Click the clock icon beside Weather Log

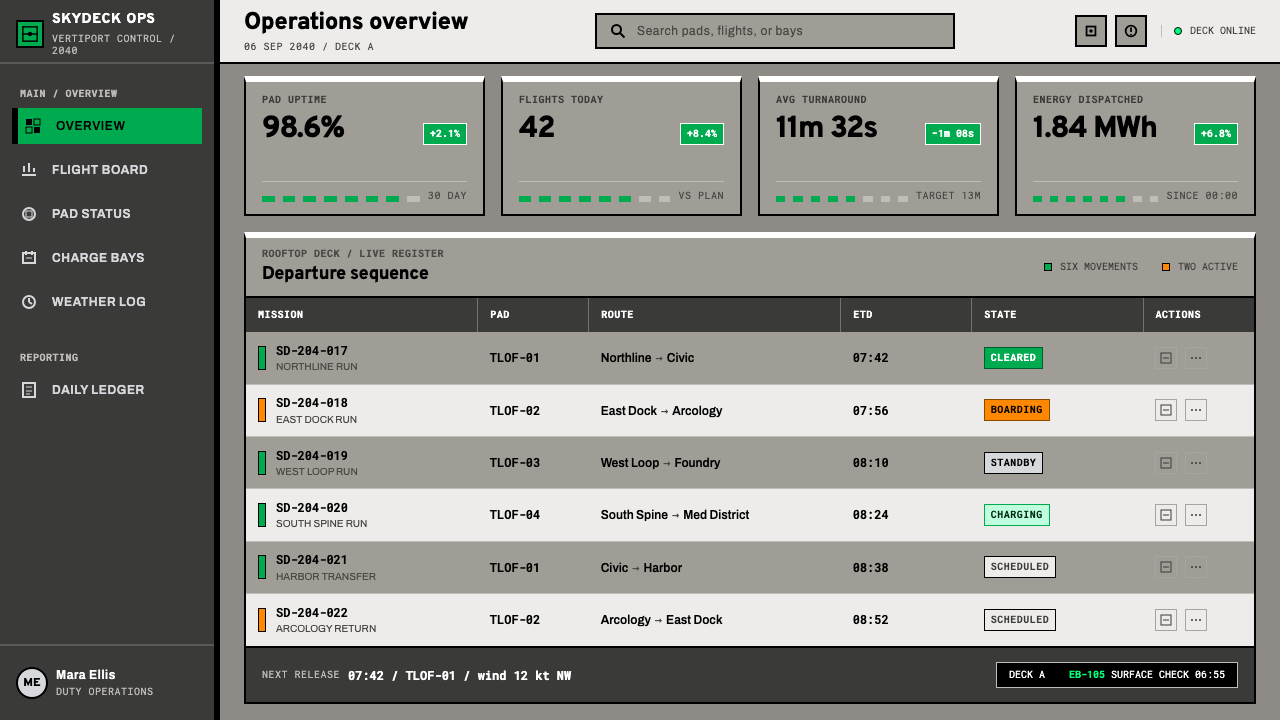[x=29, y=302]
